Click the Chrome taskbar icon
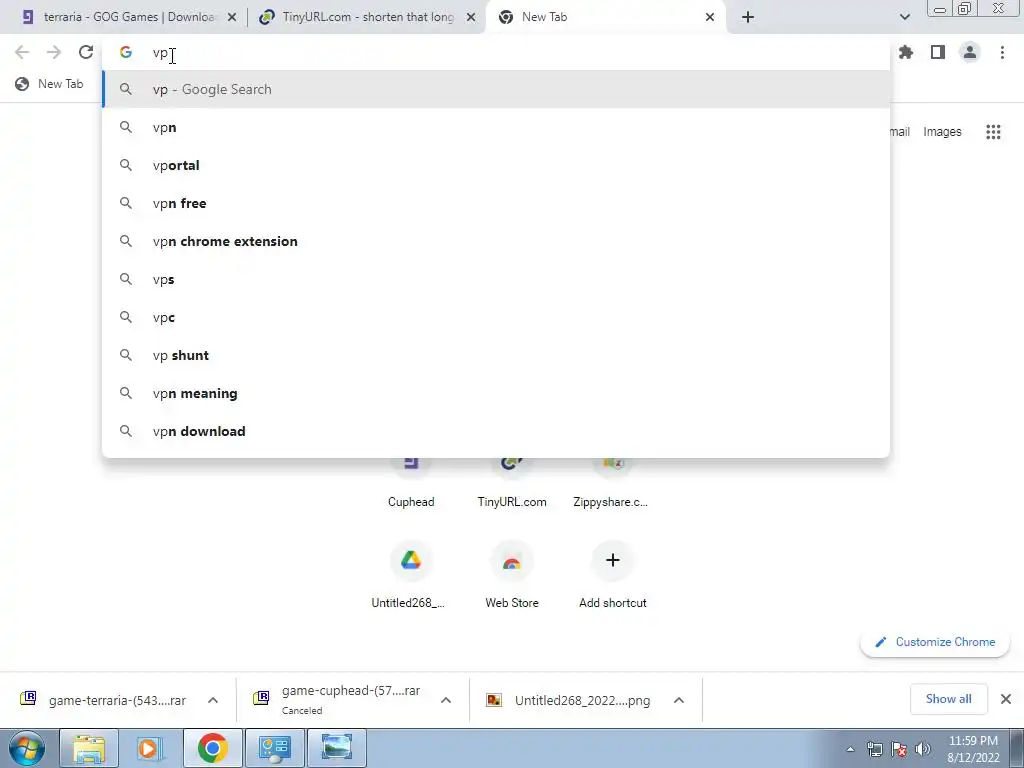1024x768 pixels. (213, 748)
